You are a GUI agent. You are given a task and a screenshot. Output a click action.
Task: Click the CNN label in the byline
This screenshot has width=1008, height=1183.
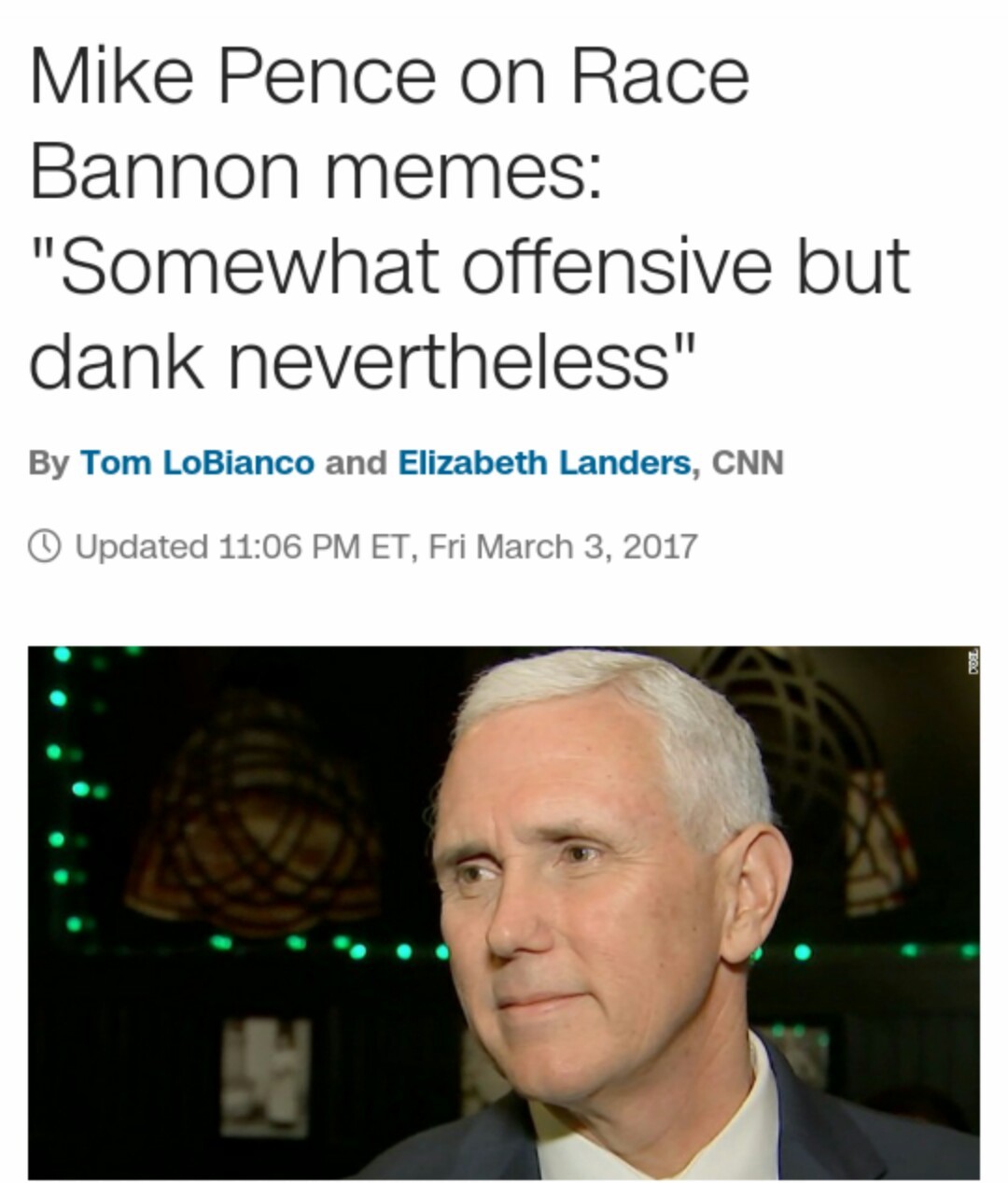(748, 462)
